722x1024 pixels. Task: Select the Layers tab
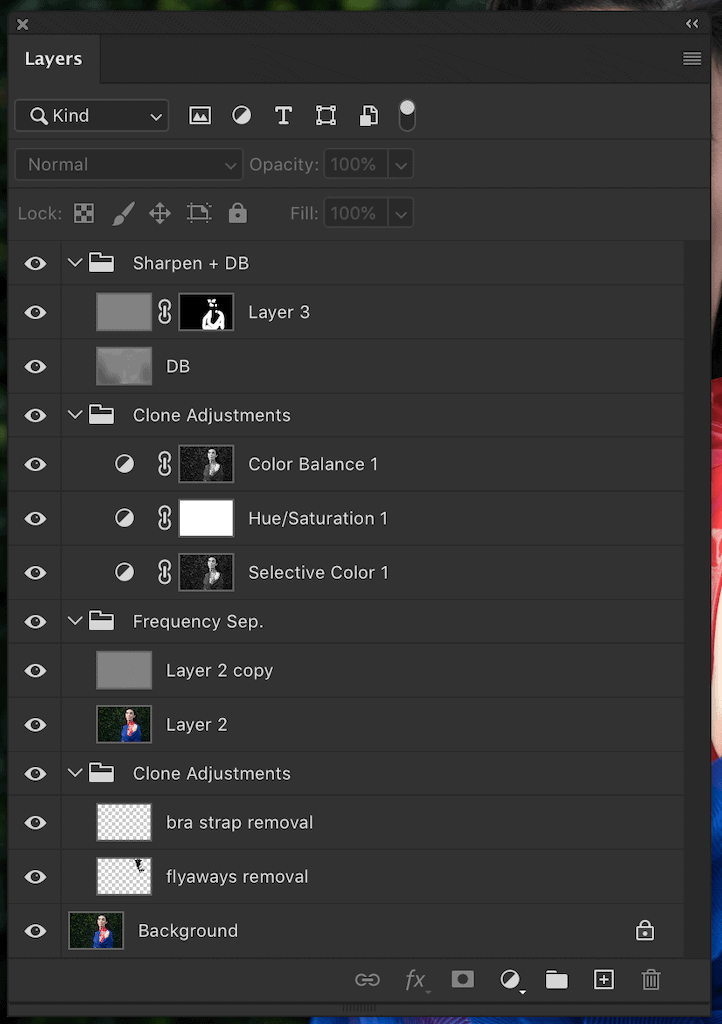53,59
